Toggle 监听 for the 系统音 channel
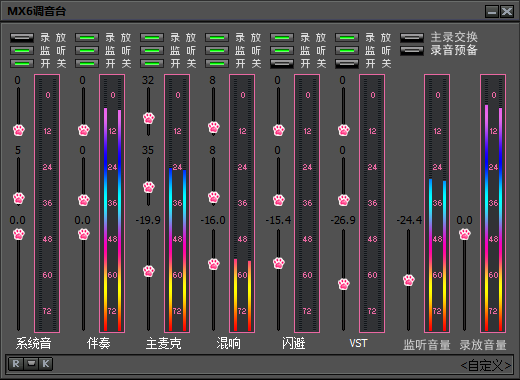This screenshot has width=520, height=380. (22, 51)
